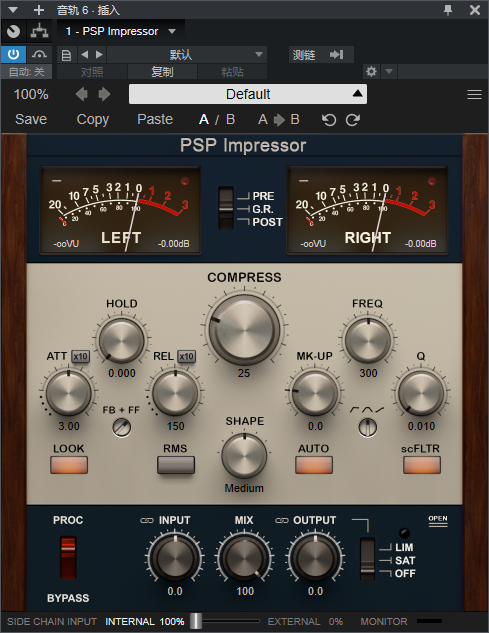Click the channel editor knob icon
This screenshot has width=489, height=633.
14,31
